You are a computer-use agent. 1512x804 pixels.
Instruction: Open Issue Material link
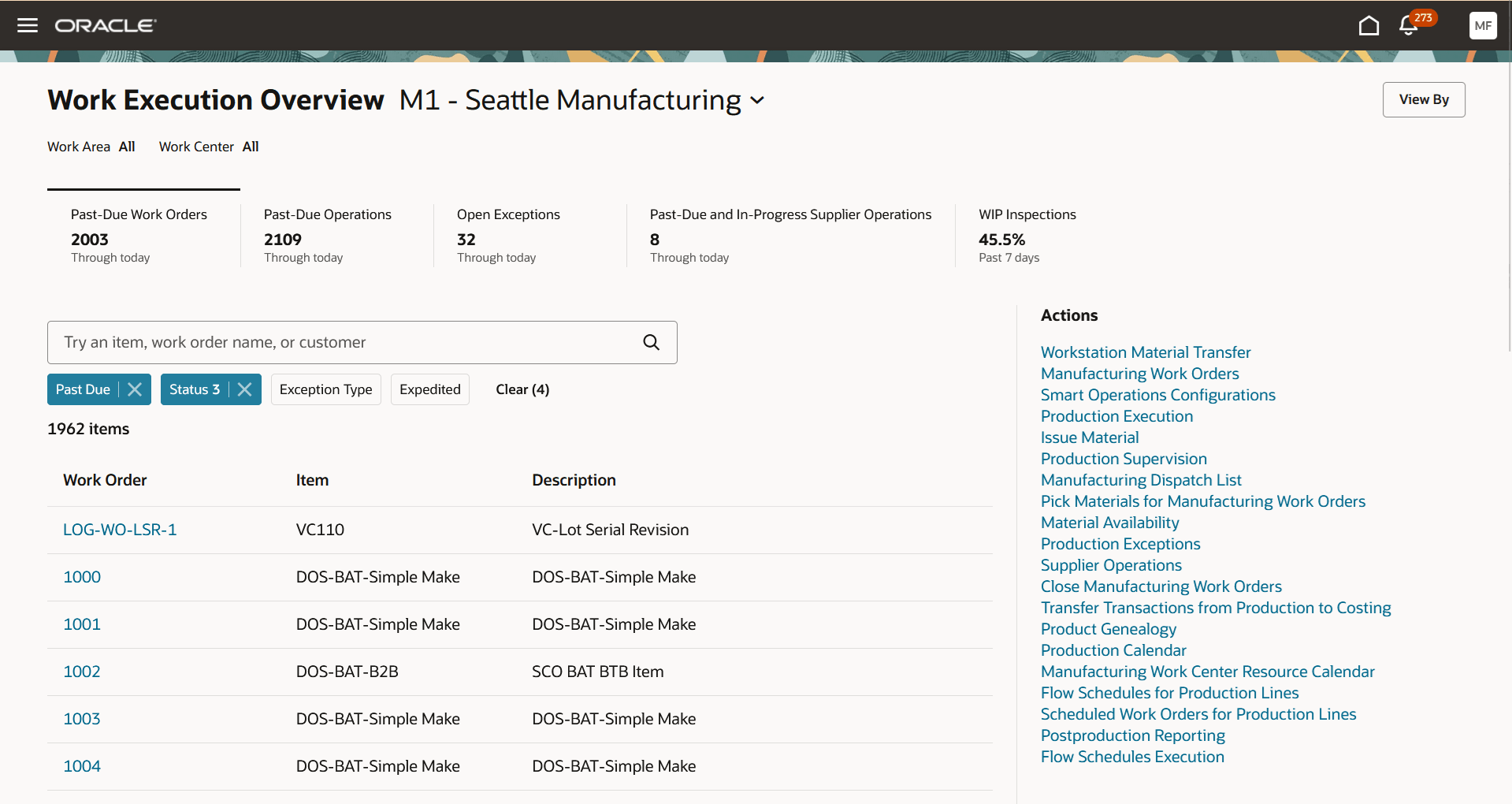[x=1090, y=437]
